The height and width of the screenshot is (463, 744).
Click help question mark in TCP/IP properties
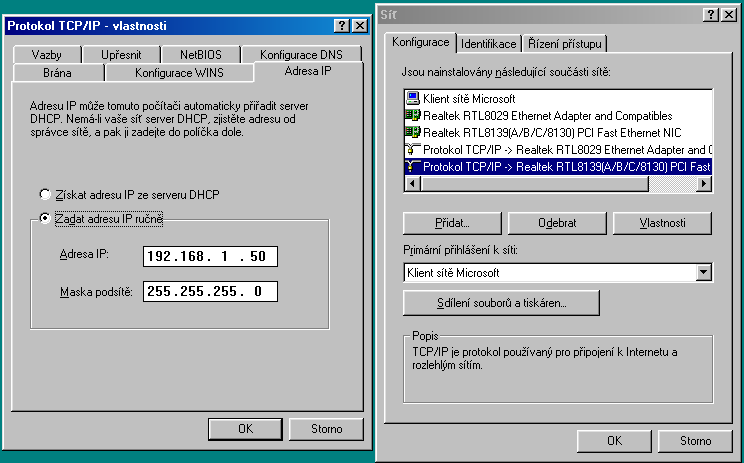(342, 26)
